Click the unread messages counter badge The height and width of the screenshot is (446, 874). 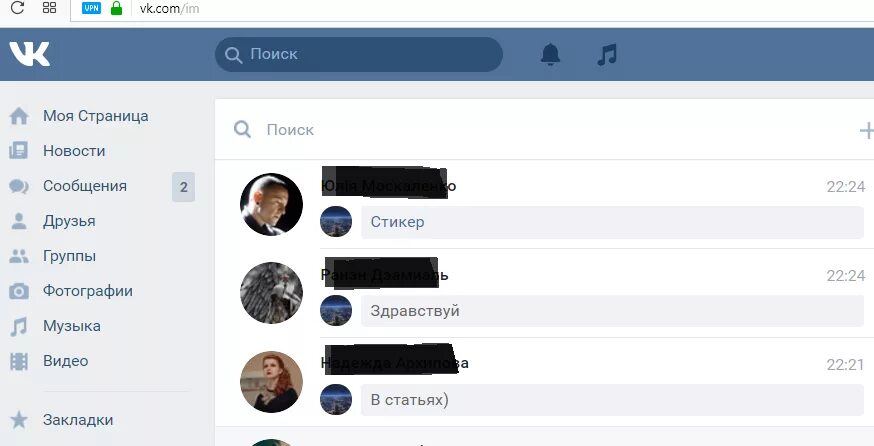click(x=183, y=187)
